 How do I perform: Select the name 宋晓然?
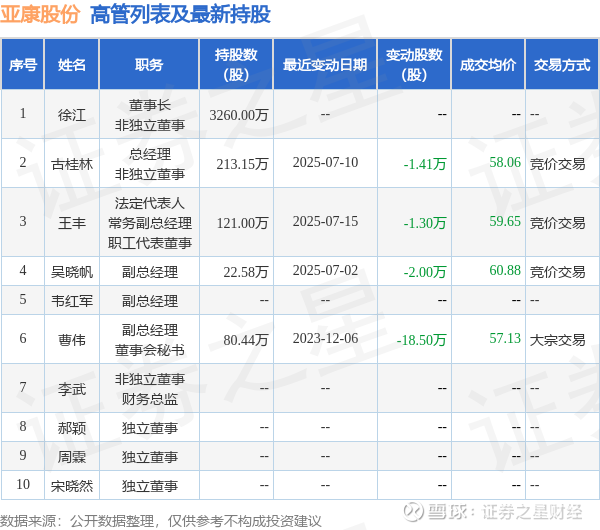(x=72, y=486)
